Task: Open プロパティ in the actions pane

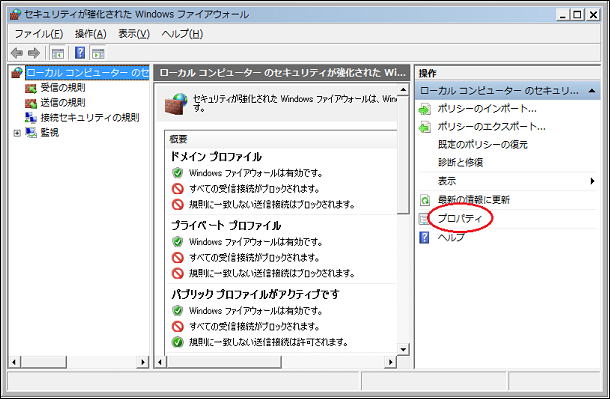Action: pos(460,219)
